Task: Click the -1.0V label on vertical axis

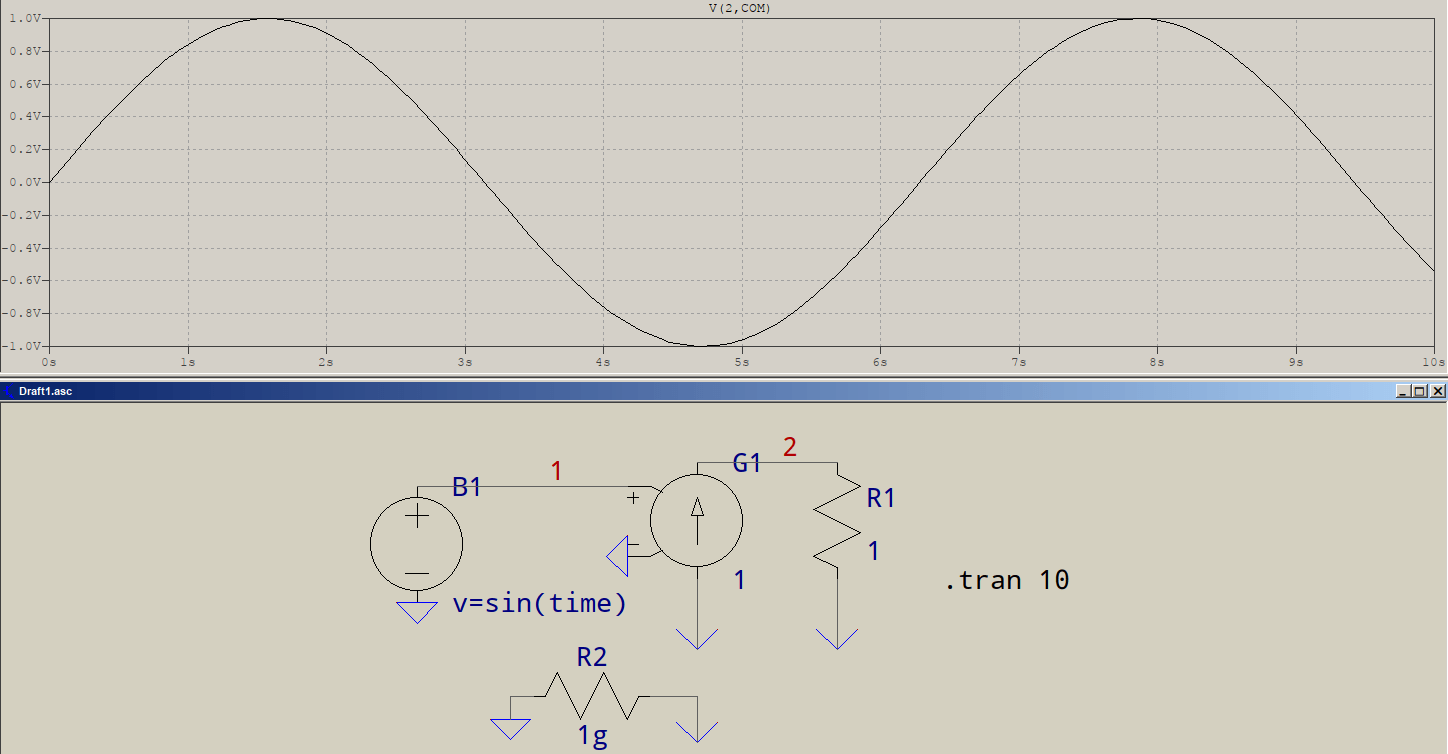Action: pos(24,346)
